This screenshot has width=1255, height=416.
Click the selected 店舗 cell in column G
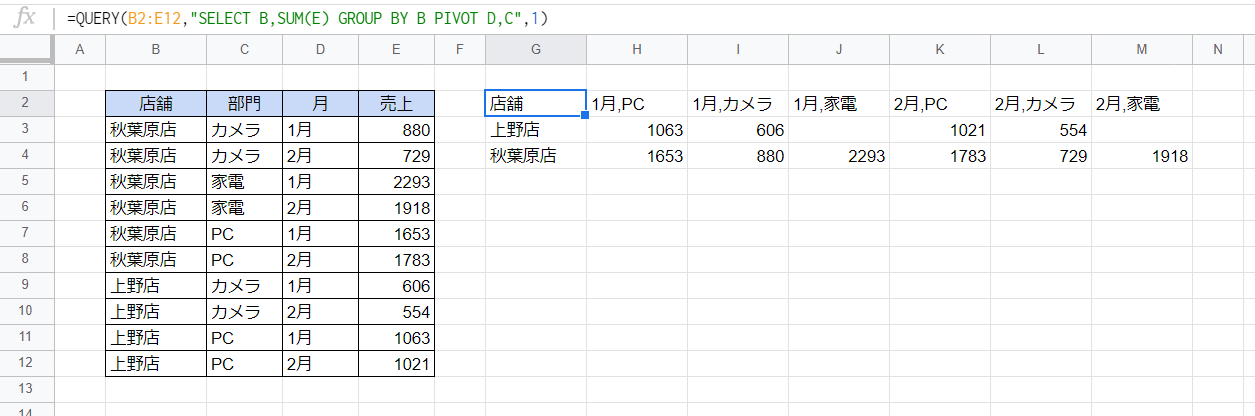point(536,103)
